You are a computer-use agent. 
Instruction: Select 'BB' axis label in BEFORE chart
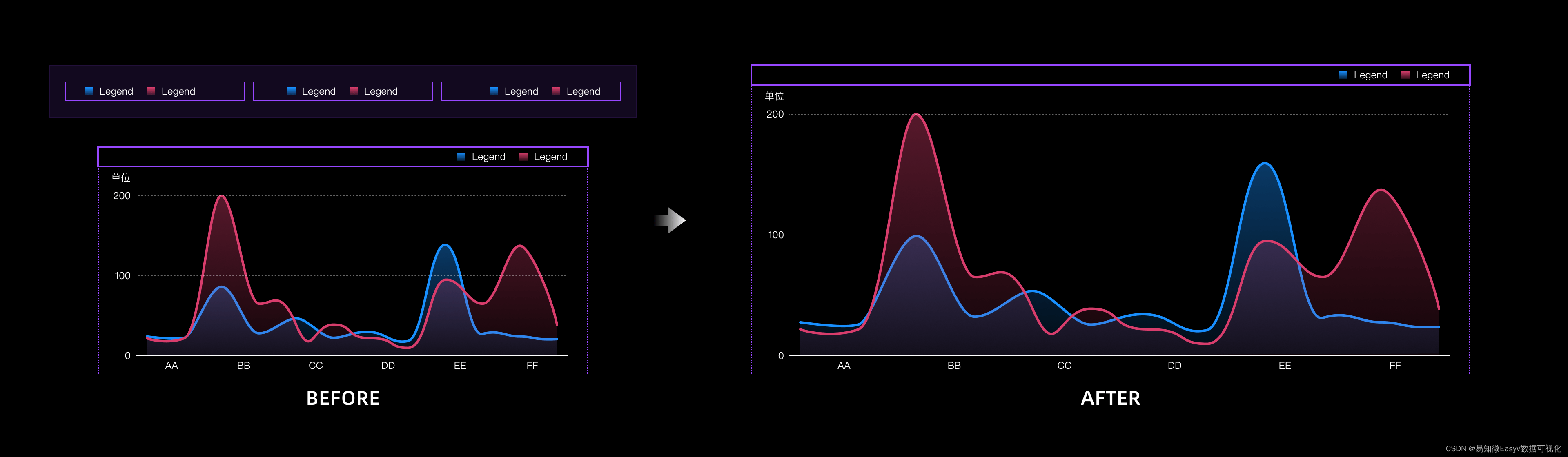(x=243, y=365)
